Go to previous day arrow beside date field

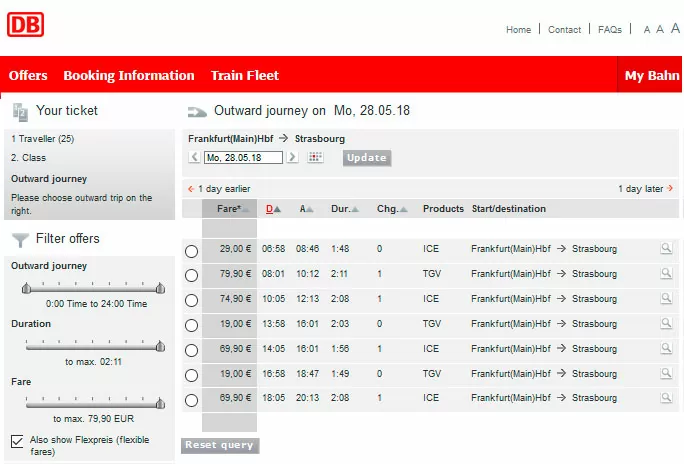pyautogui.click(x=195, y=157)
